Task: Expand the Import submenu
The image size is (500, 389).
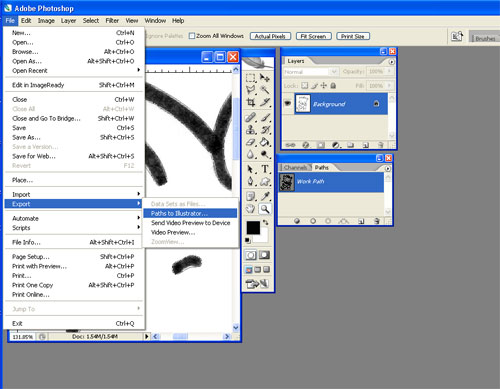Action: click(74, 194)
